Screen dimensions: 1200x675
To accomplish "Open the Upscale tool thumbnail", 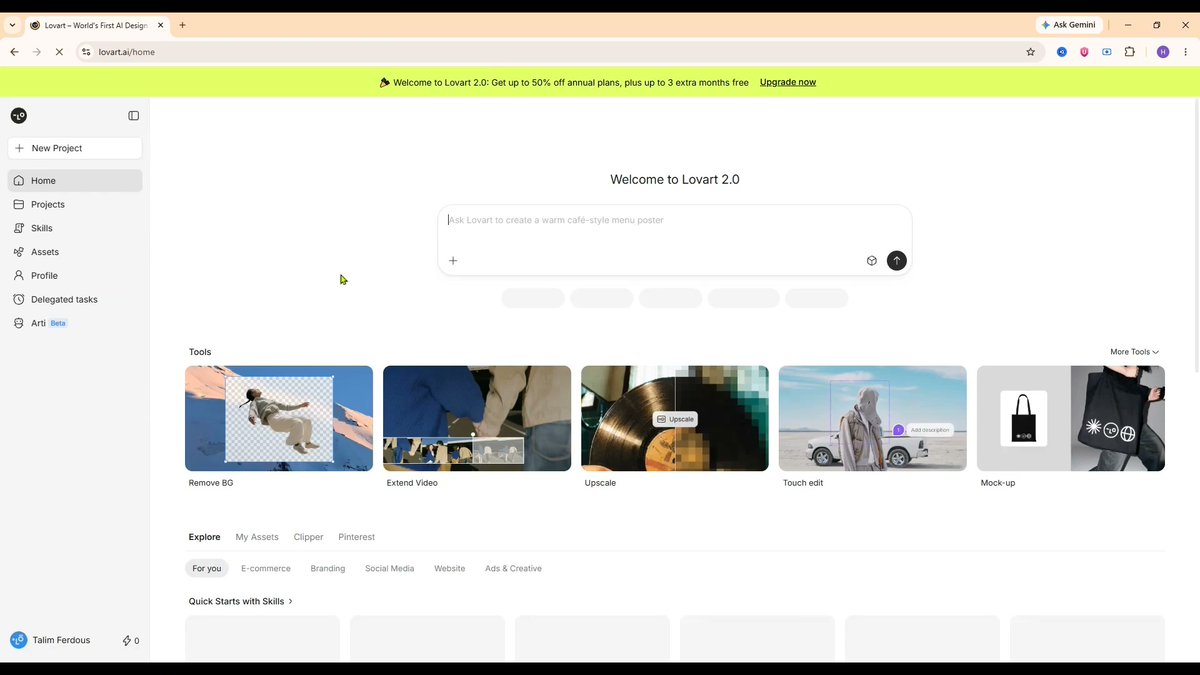I will click(675, 418).
